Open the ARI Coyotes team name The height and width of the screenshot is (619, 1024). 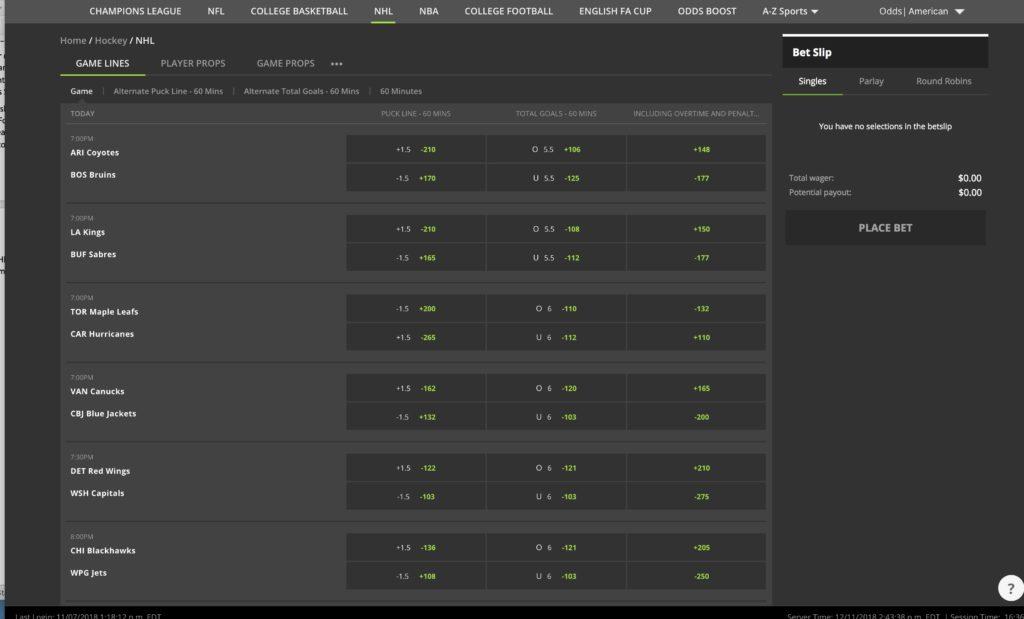(95, 153)
